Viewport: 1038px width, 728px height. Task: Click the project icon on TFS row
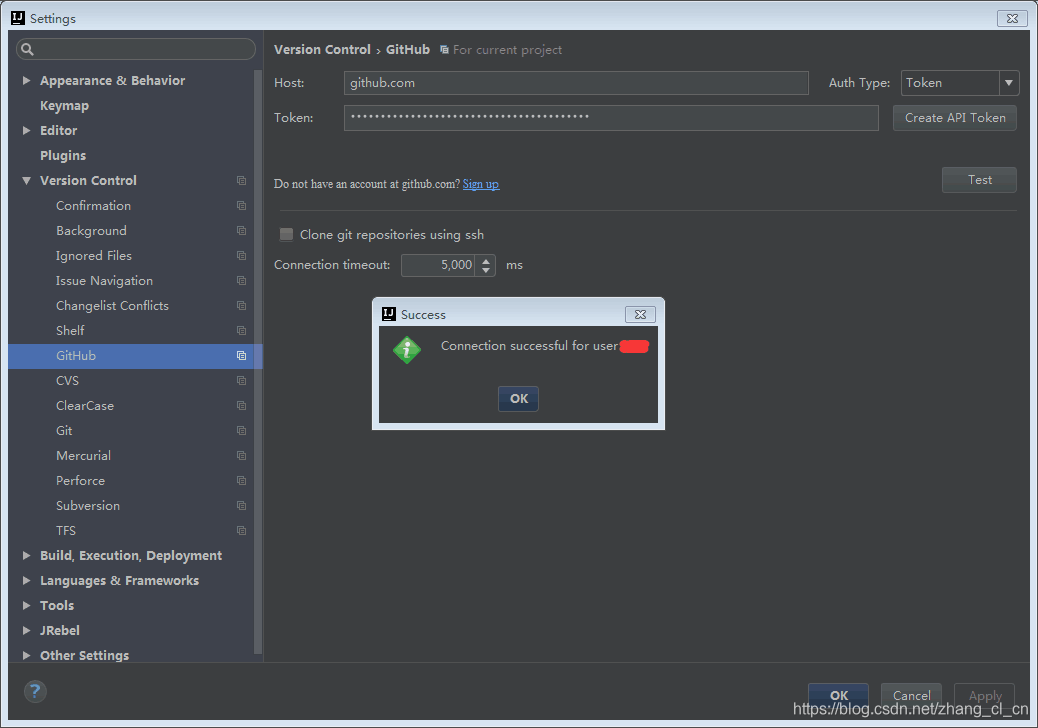click(242, 531)
